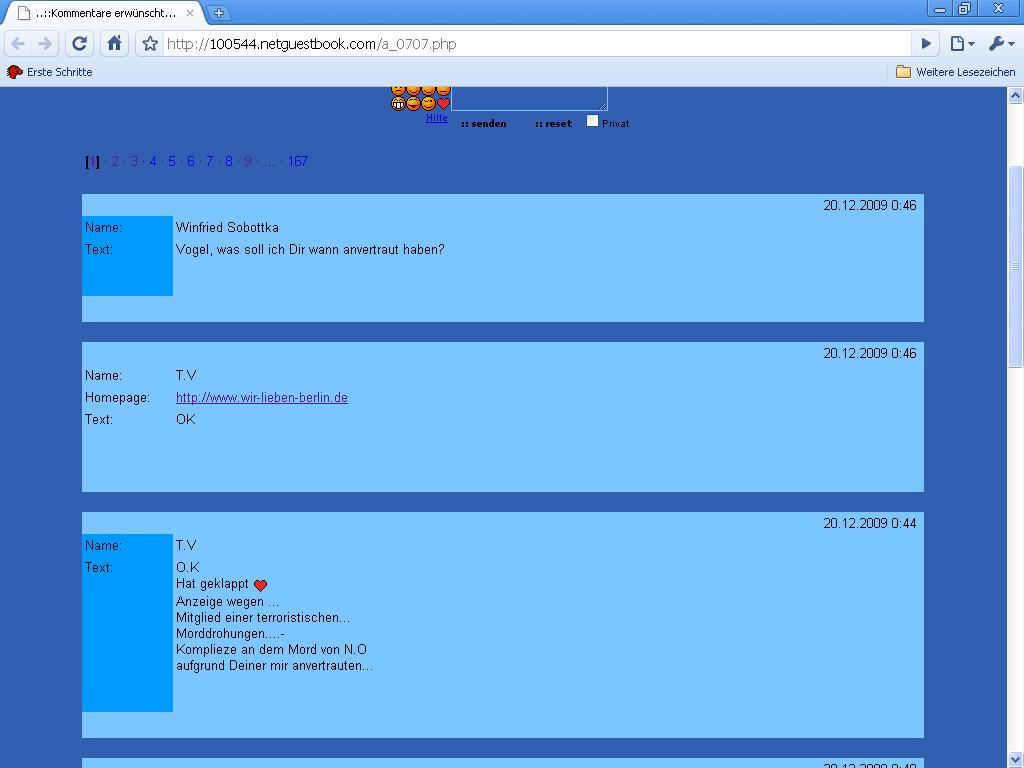Open the page menu dropdown
1024x768 pixels.
tap(962, 43)
